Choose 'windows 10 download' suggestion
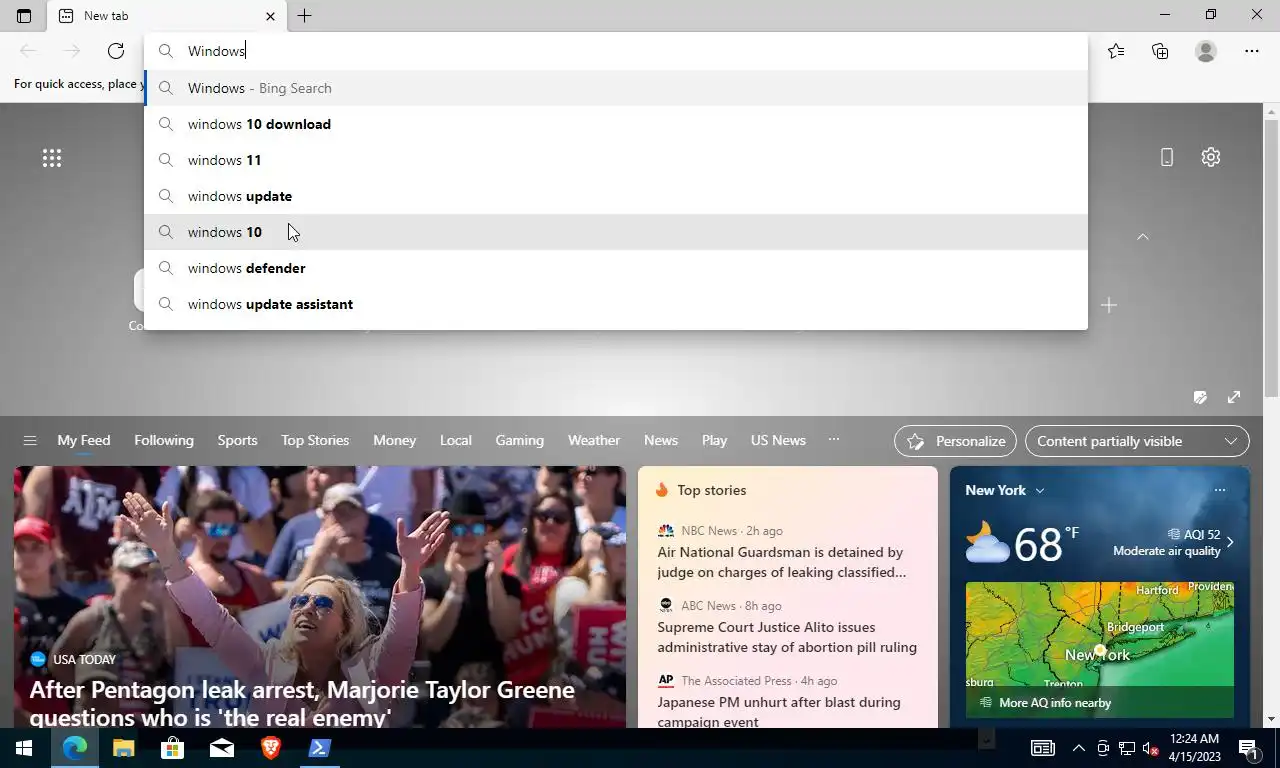 616,124
